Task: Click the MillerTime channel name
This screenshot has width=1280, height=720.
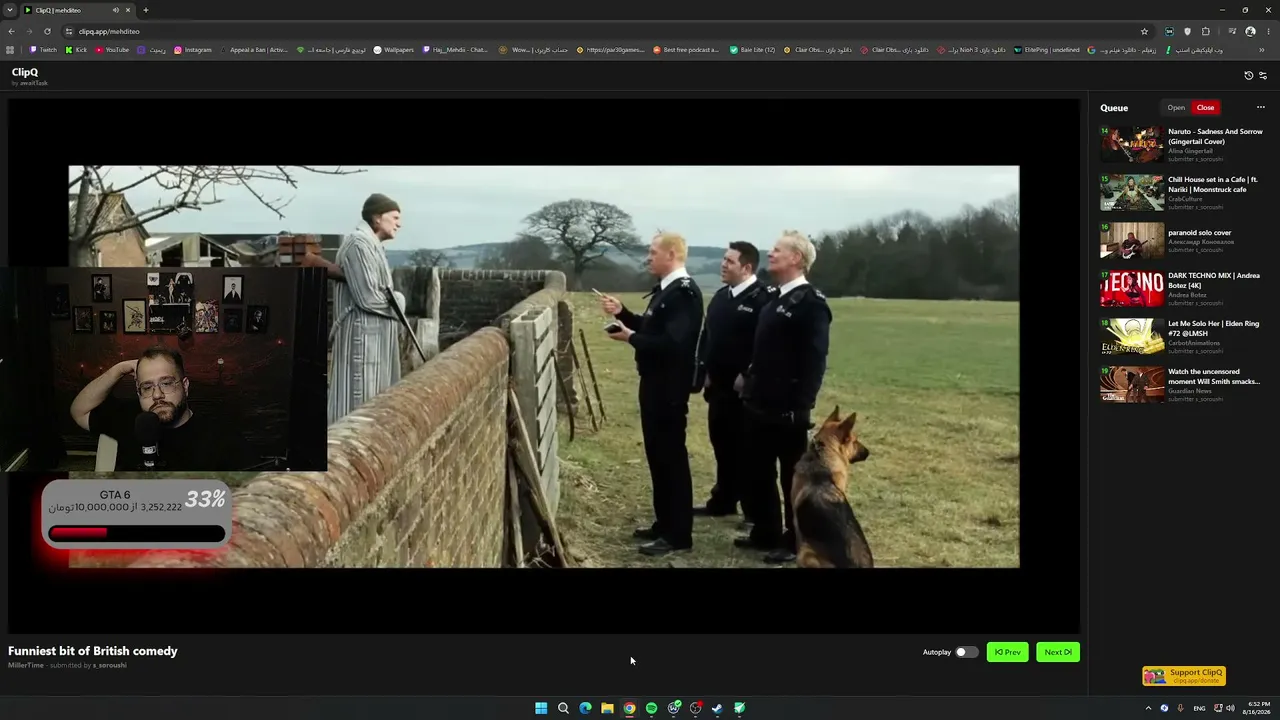Action: [x=26, y=665]
